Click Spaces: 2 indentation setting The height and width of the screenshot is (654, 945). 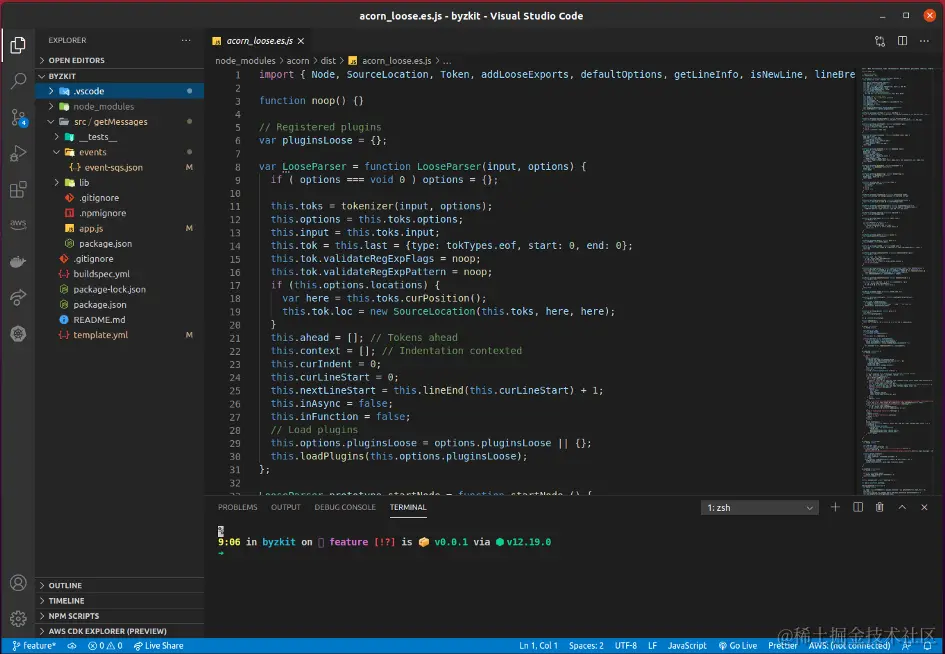click(586, 646)
